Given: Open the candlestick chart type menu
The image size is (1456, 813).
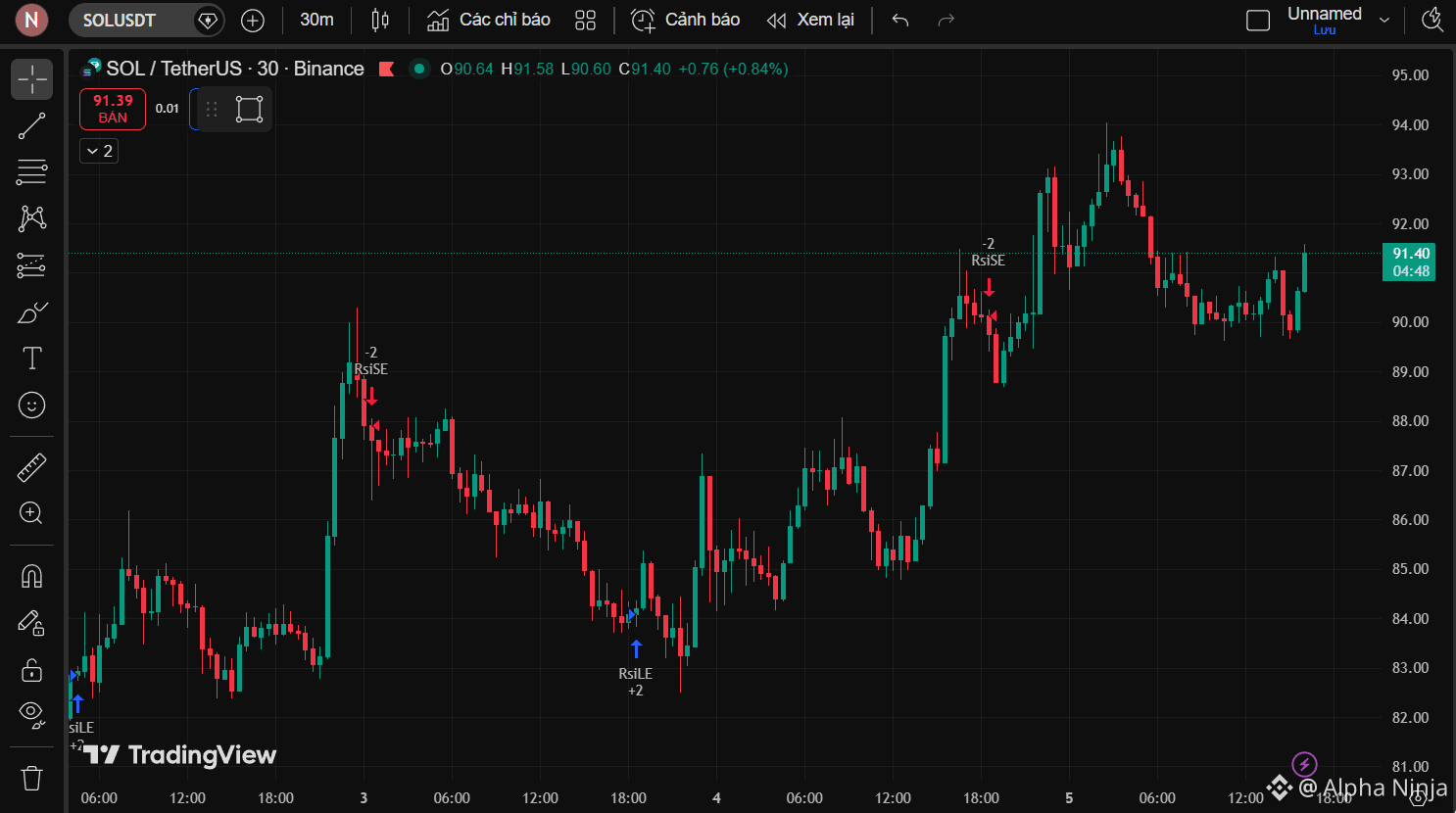Looking at the screenshot, I should [x=380, y=20].
